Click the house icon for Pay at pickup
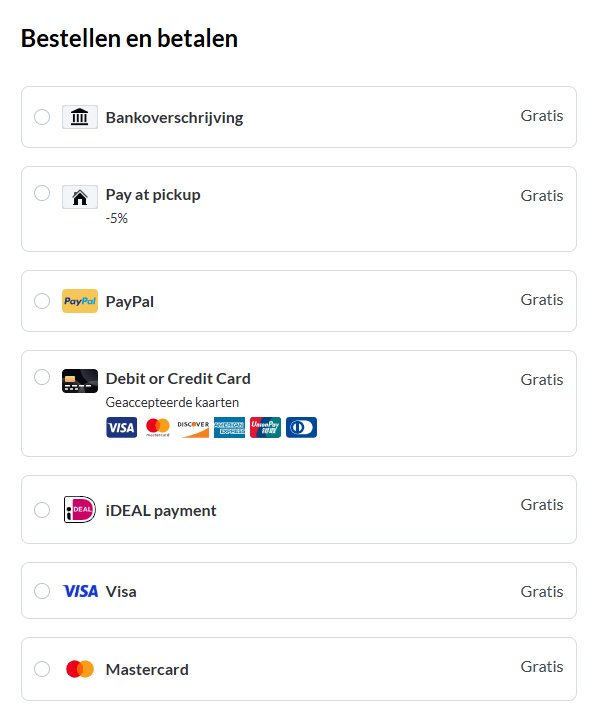This screenshot has height=715, width=612. click(80, 197)
